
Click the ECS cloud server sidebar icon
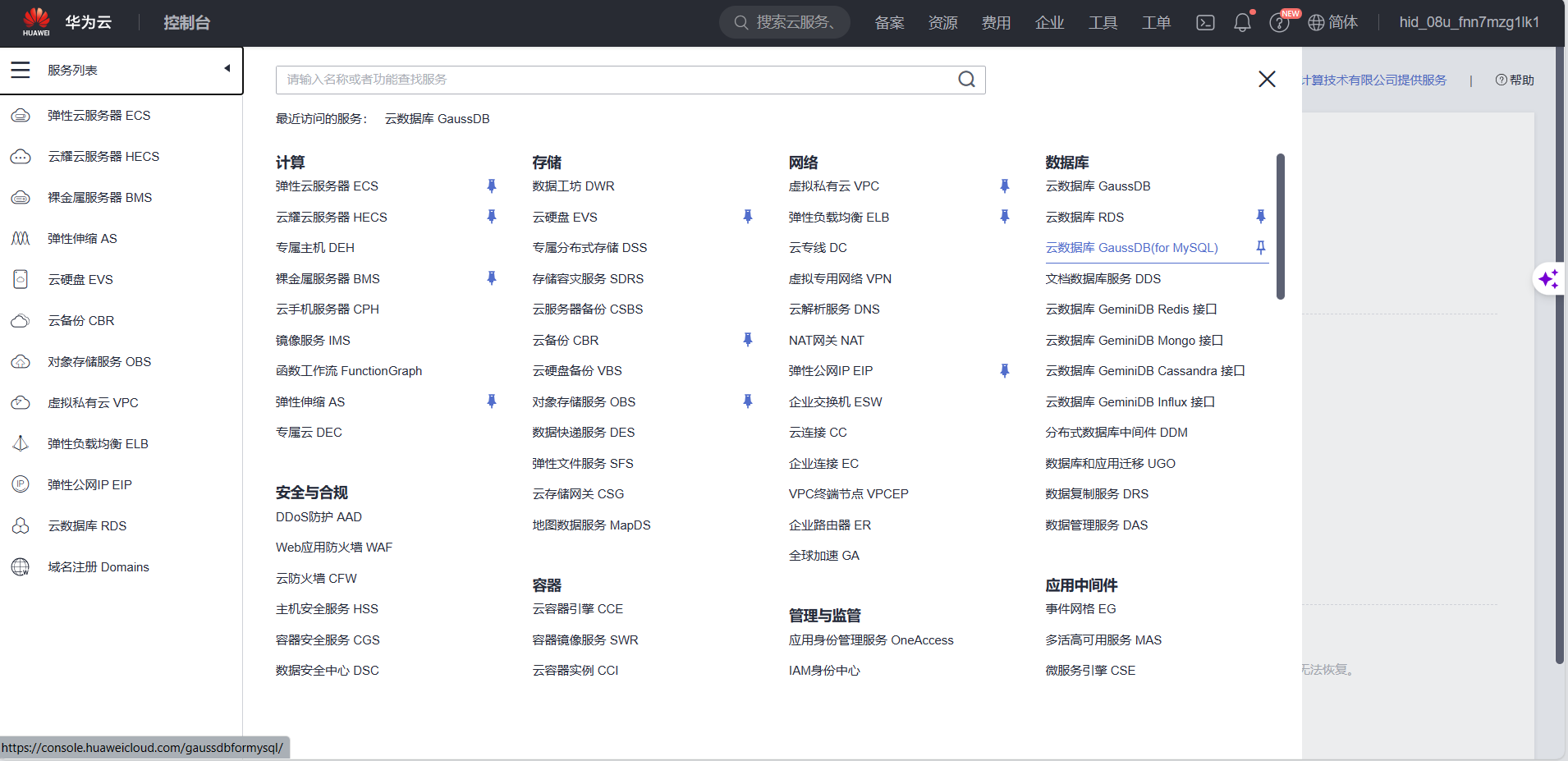pyautogui.click(x=21, y=116)
